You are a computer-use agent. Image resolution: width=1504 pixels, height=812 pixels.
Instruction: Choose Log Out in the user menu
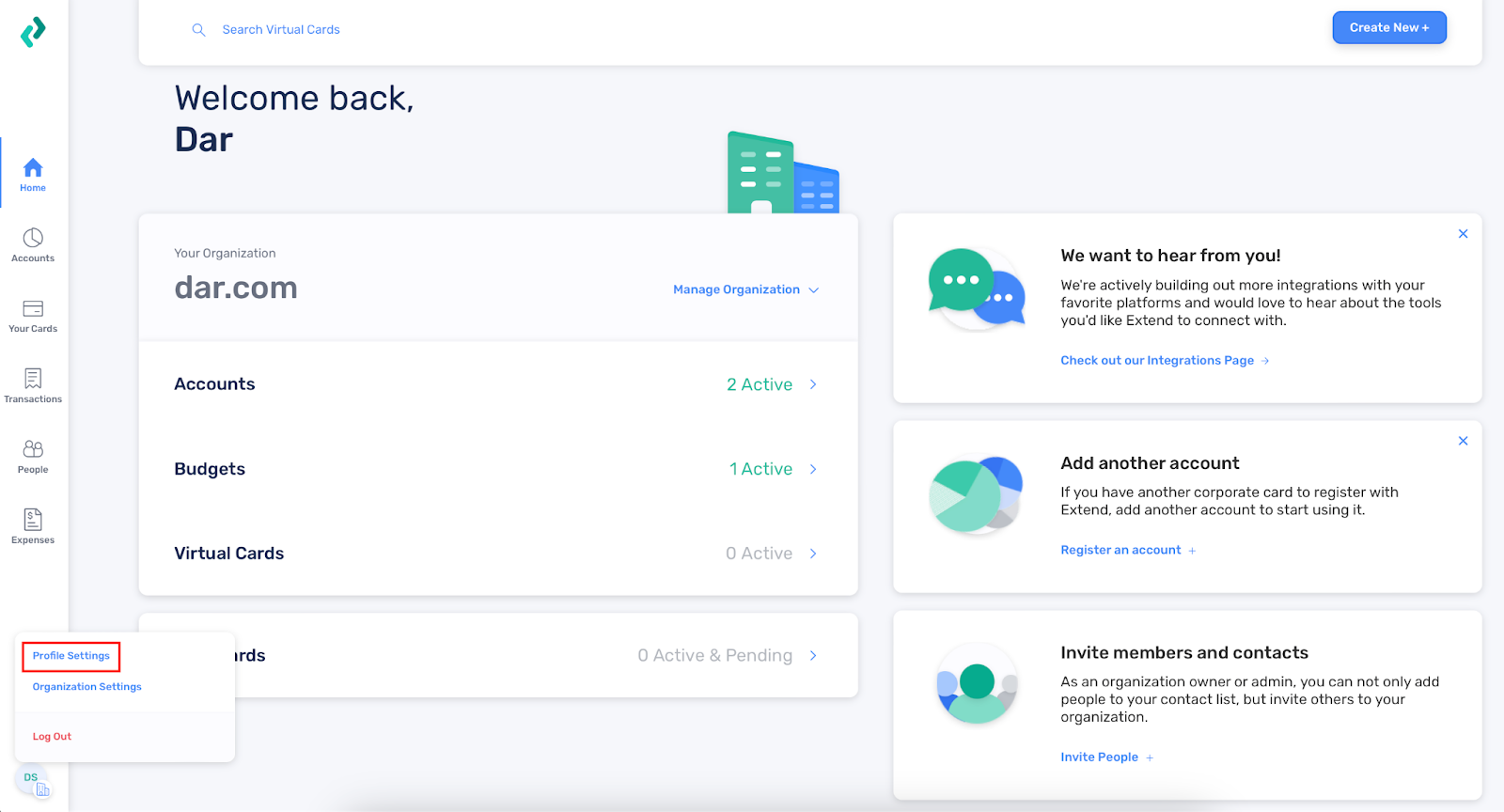tap(53, 737)
